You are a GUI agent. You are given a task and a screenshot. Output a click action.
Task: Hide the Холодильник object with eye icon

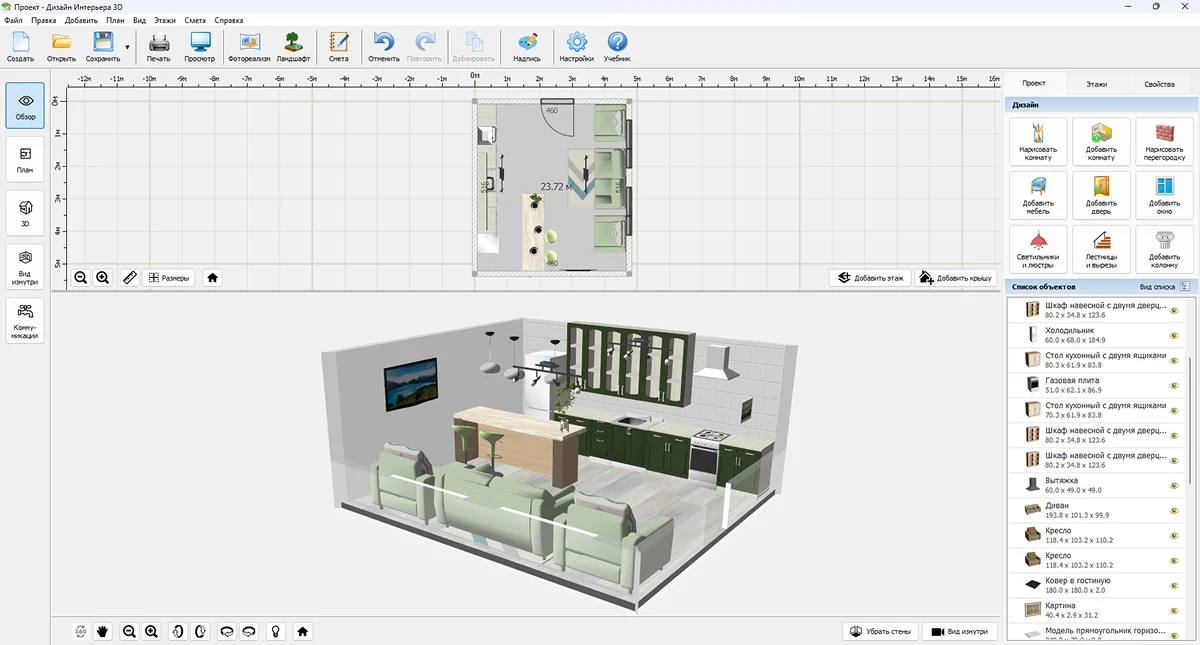pyautogui.click(x=1174, y=335)
